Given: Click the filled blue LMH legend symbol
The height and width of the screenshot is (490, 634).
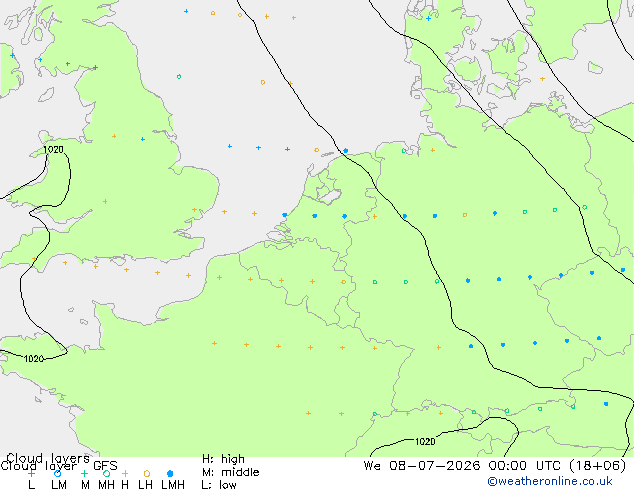Looking at the screenshot, I should [x=170, y=473].
